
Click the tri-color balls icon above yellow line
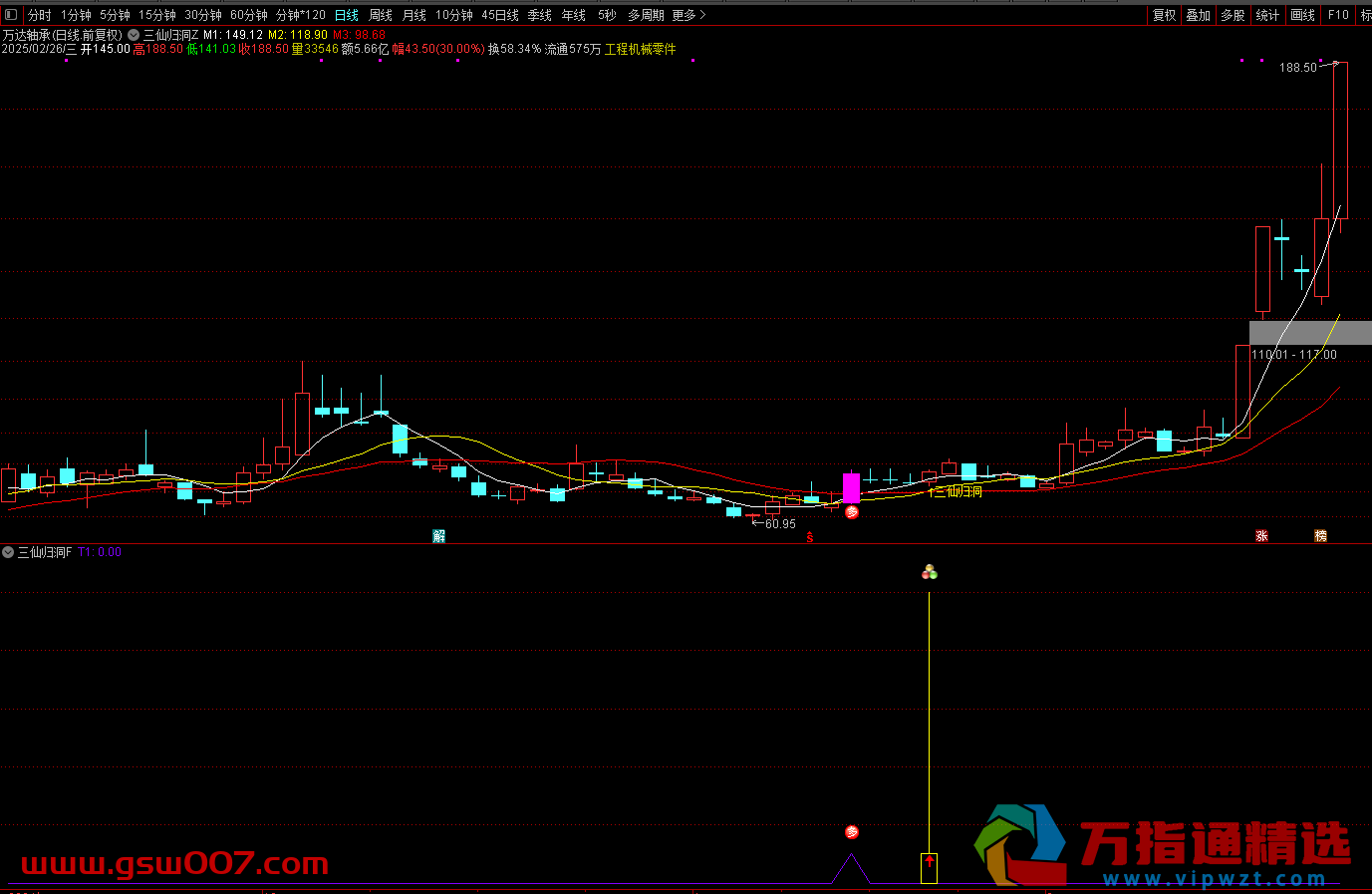pyautogui.click(x=930, y=572)
